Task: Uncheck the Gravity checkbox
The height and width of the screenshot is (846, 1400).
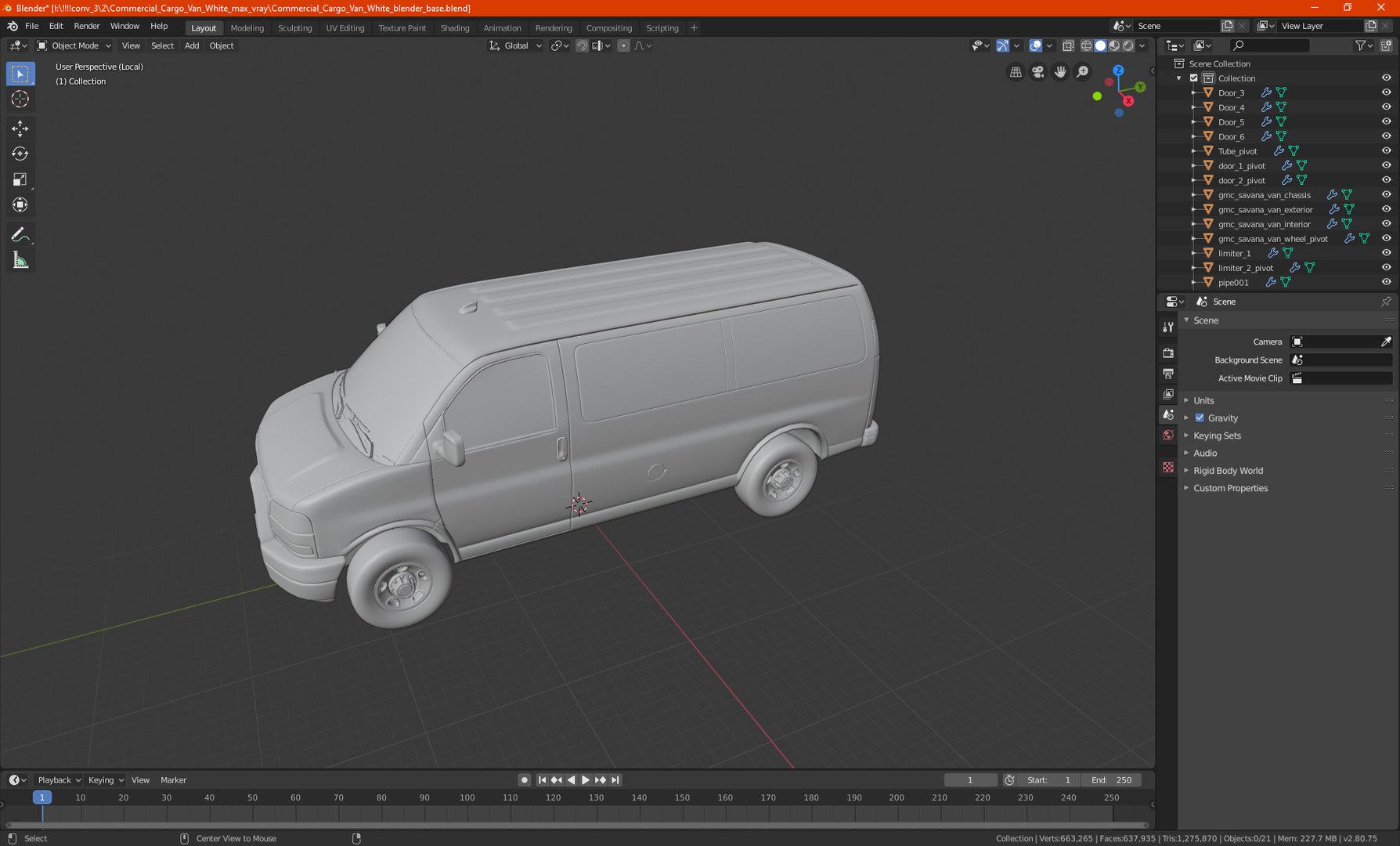Action: (1200, 418)
